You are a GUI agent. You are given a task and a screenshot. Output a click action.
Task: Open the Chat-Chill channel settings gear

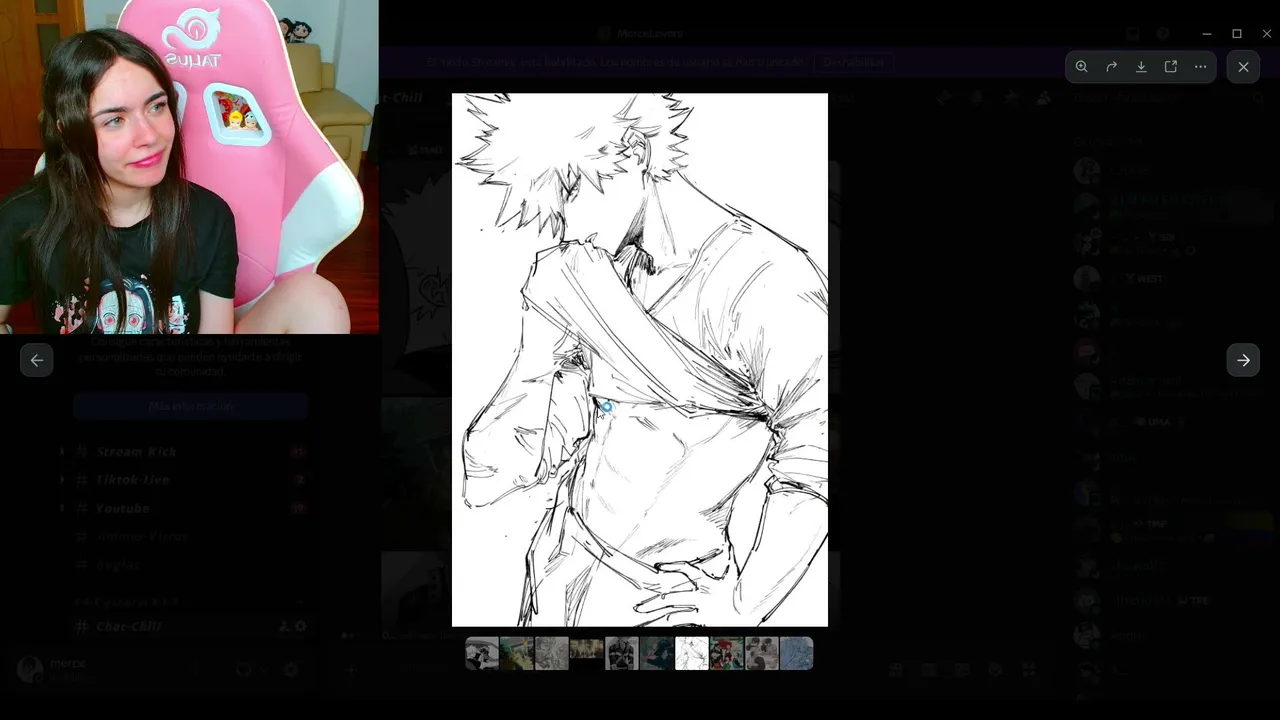click(300, 626)
